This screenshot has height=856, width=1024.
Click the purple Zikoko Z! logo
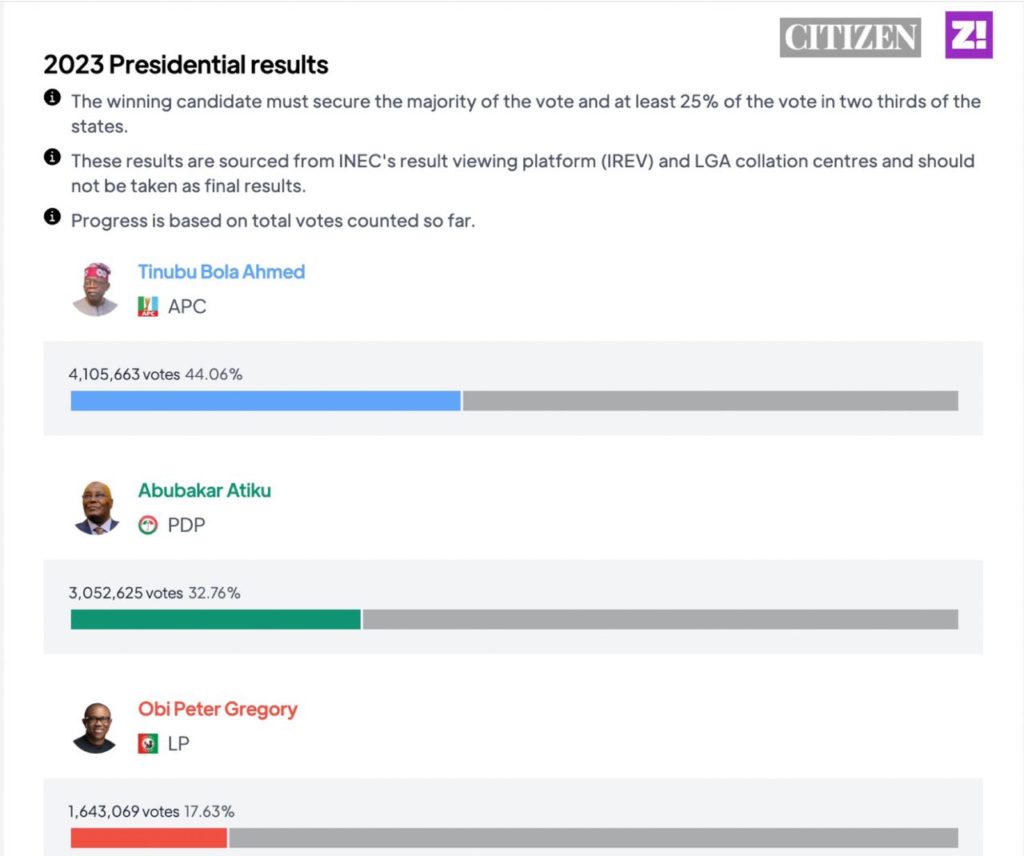[x=968, y=35]
